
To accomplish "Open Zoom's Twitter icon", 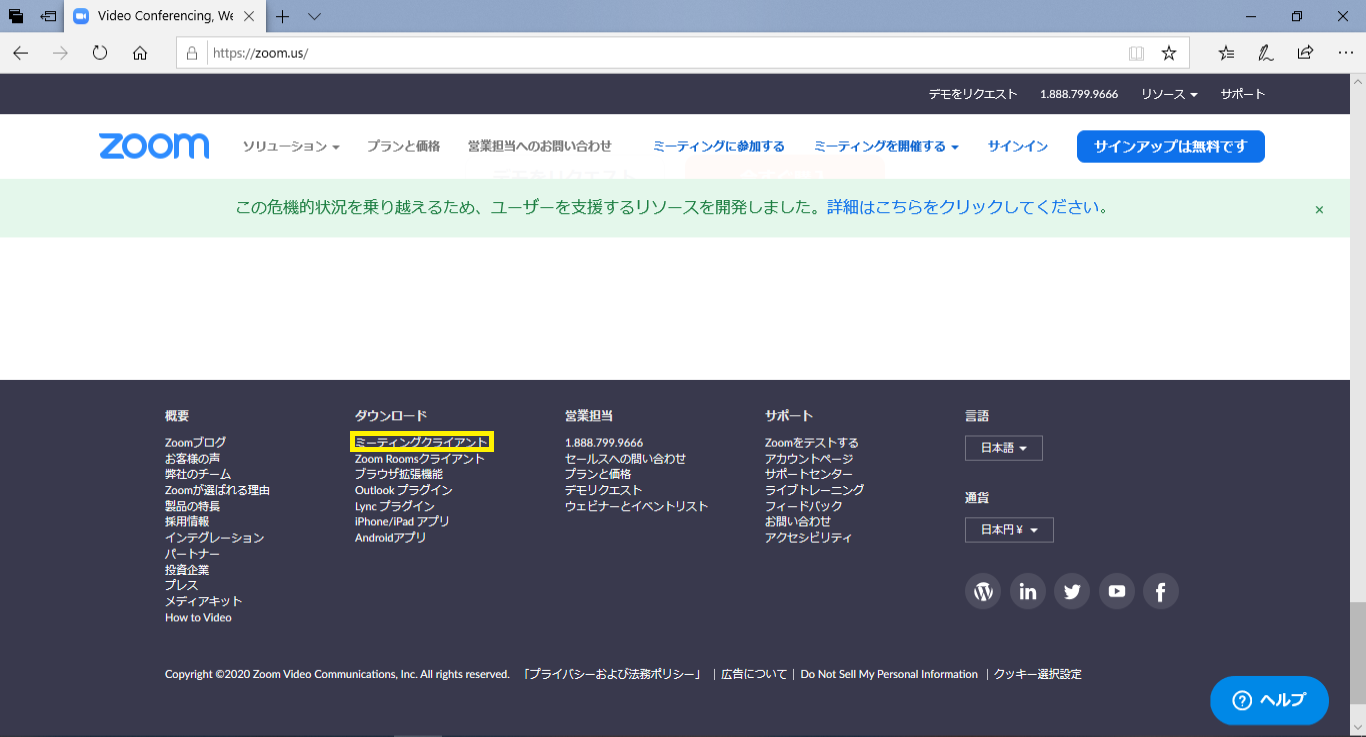I will click(1072, 591).
